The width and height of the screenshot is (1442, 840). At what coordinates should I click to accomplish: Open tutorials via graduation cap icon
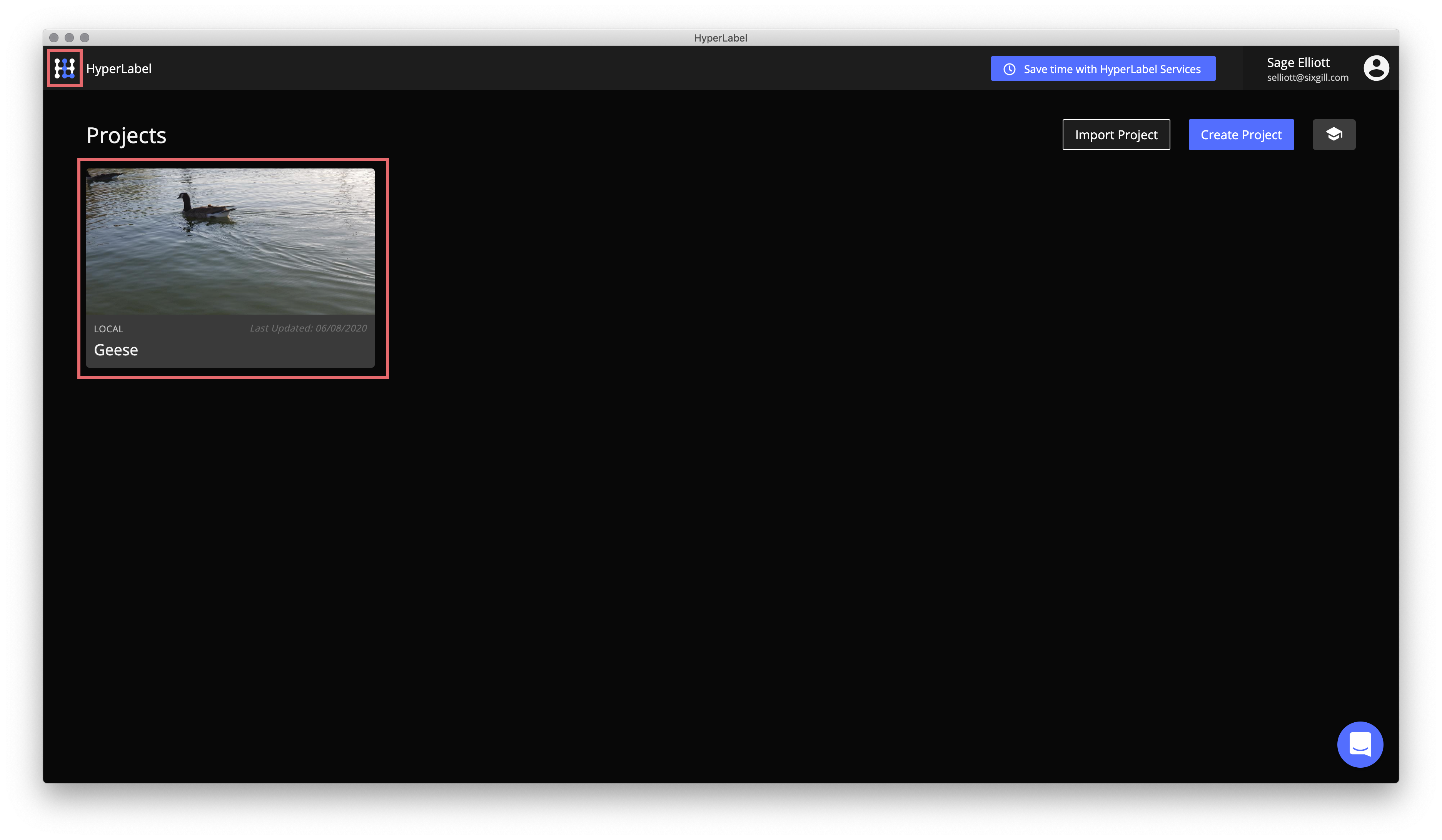1333,135
